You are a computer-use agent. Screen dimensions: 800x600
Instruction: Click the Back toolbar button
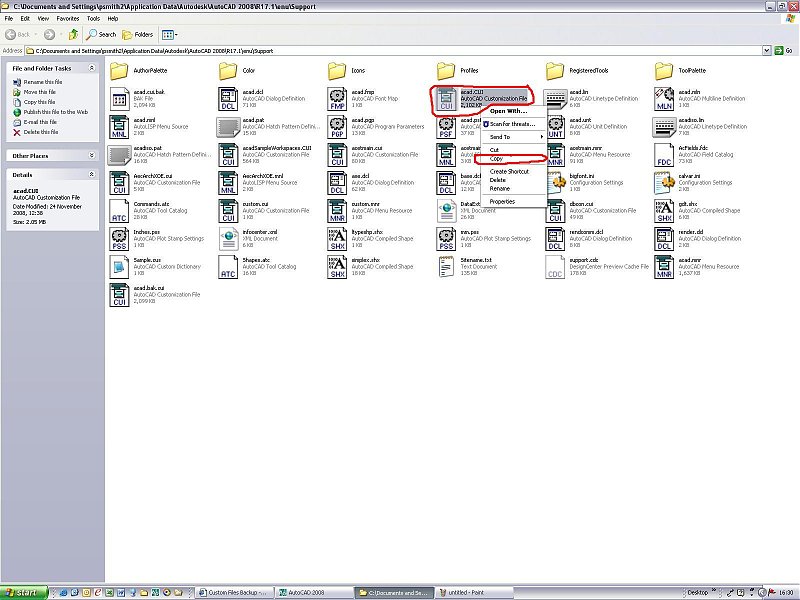[18, 35]
